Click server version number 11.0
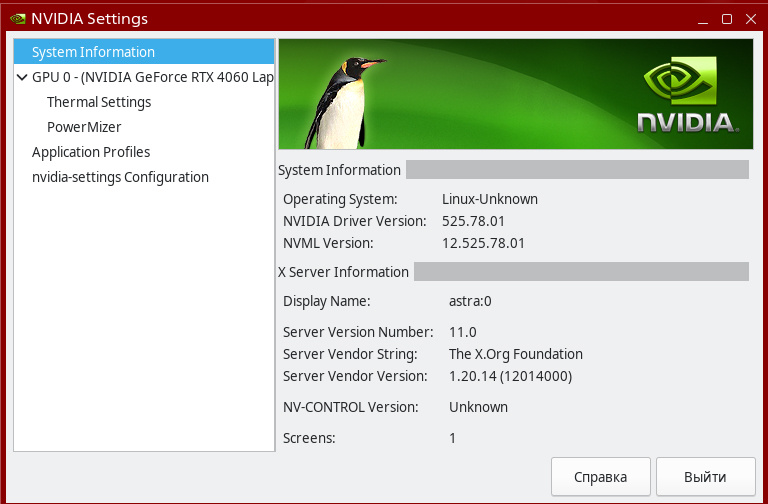The height and width of the screenshot is (504, 768). point(463,332)
